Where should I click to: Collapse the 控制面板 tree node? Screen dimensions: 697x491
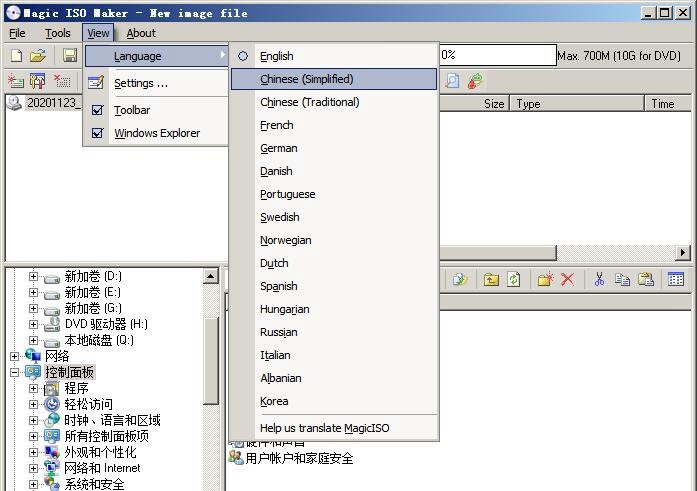[14, 372]
